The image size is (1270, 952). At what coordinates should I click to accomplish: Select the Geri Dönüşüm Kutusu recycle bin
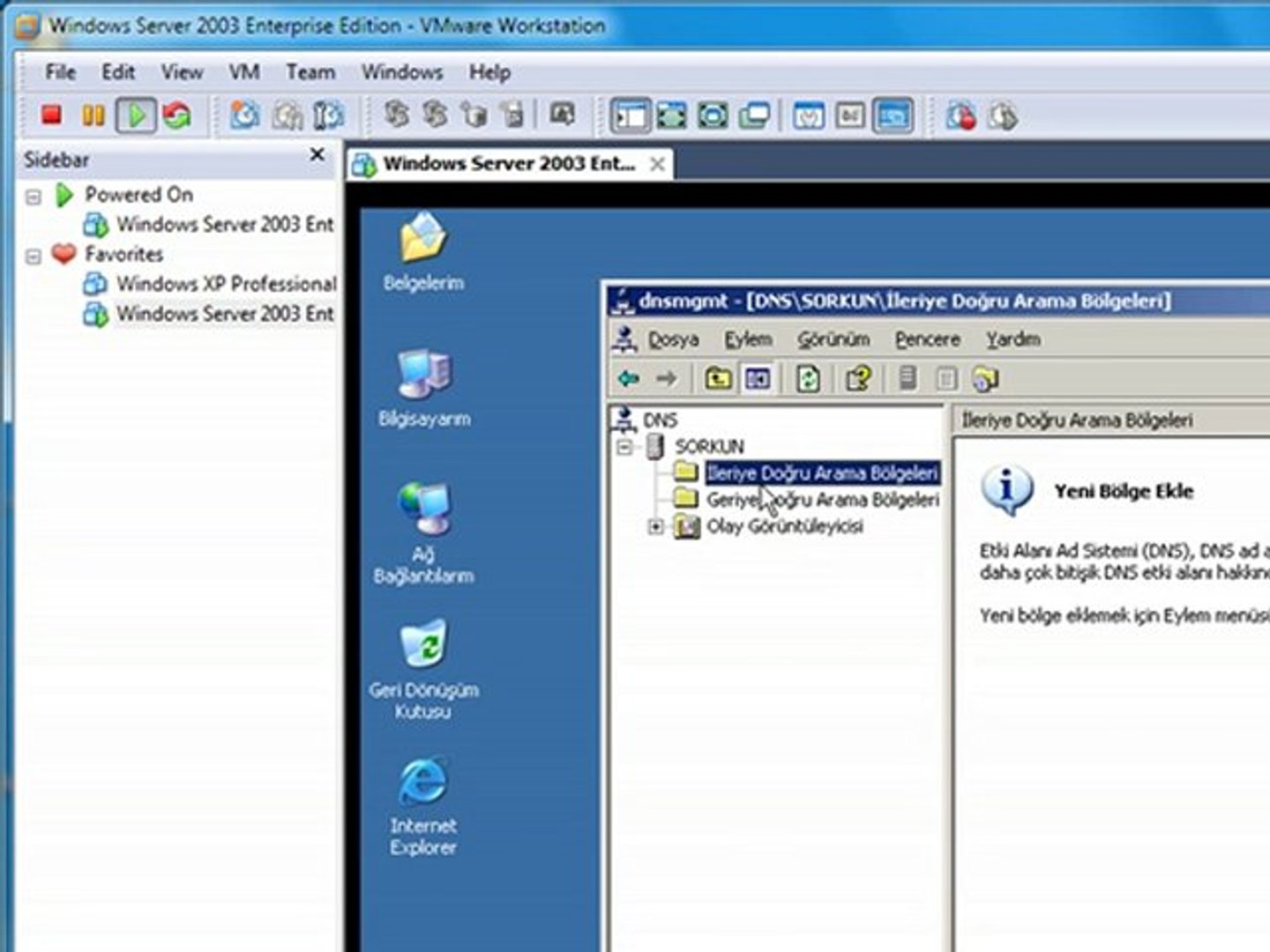click(423, 670)
